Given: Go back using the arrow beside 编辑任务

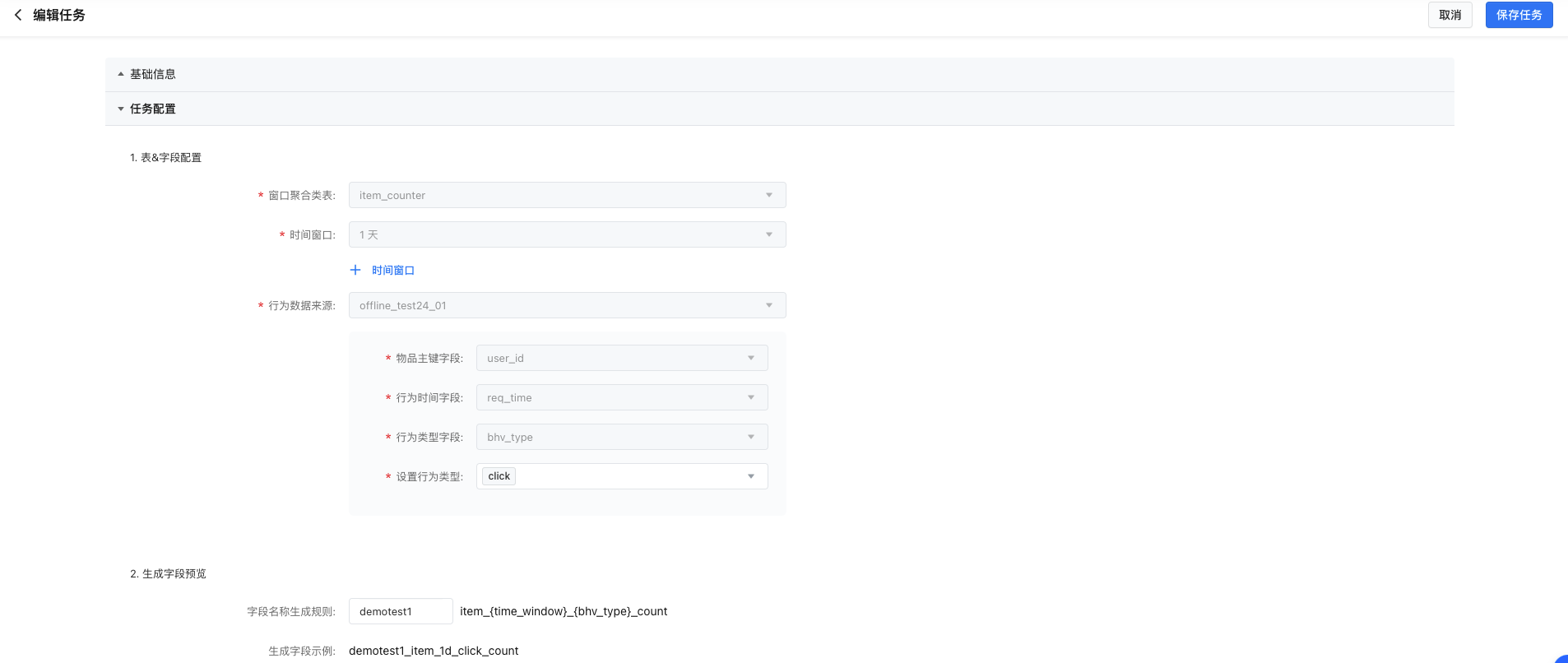Looking at the screenshot, I should tap(18, 15).
